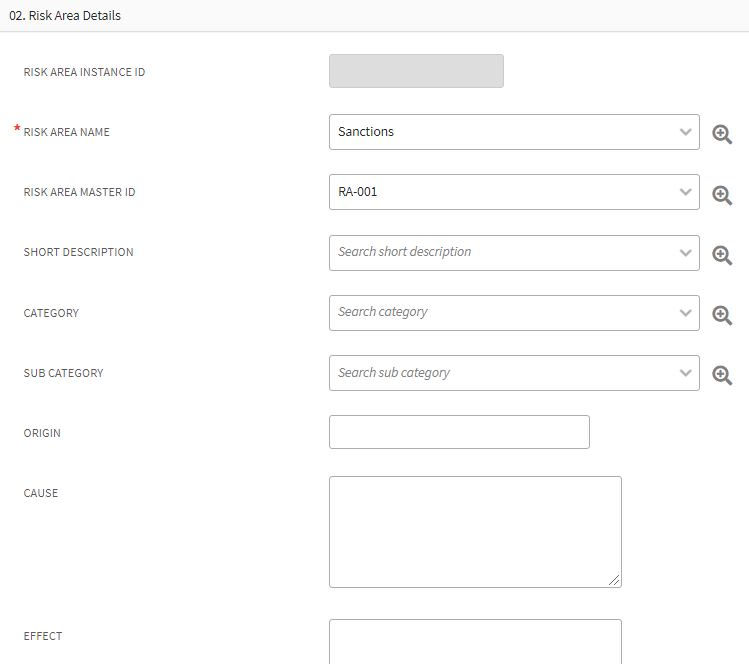Focus the Search short description field

[x=500, y=252]
